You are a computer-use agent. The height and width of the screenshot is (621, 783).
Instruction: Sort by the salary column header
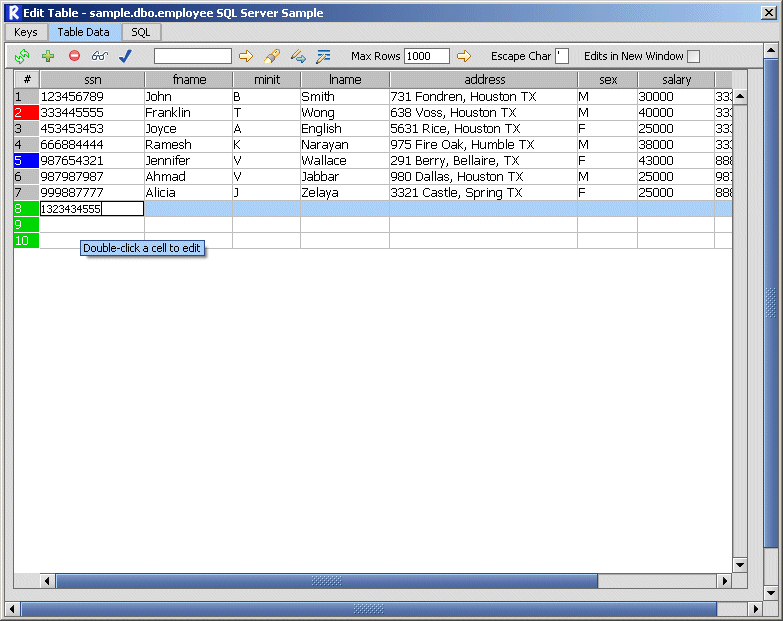[x=676, y=80]
